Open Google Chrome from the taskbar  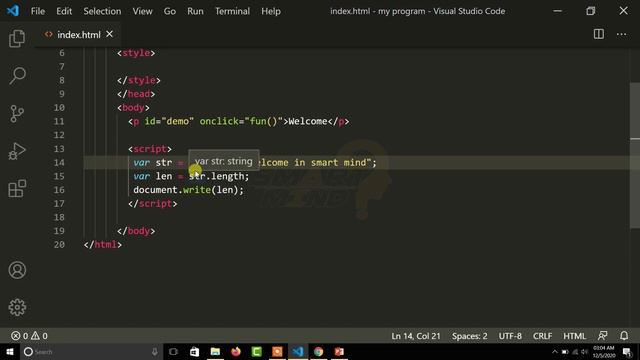tap(319, 351)
